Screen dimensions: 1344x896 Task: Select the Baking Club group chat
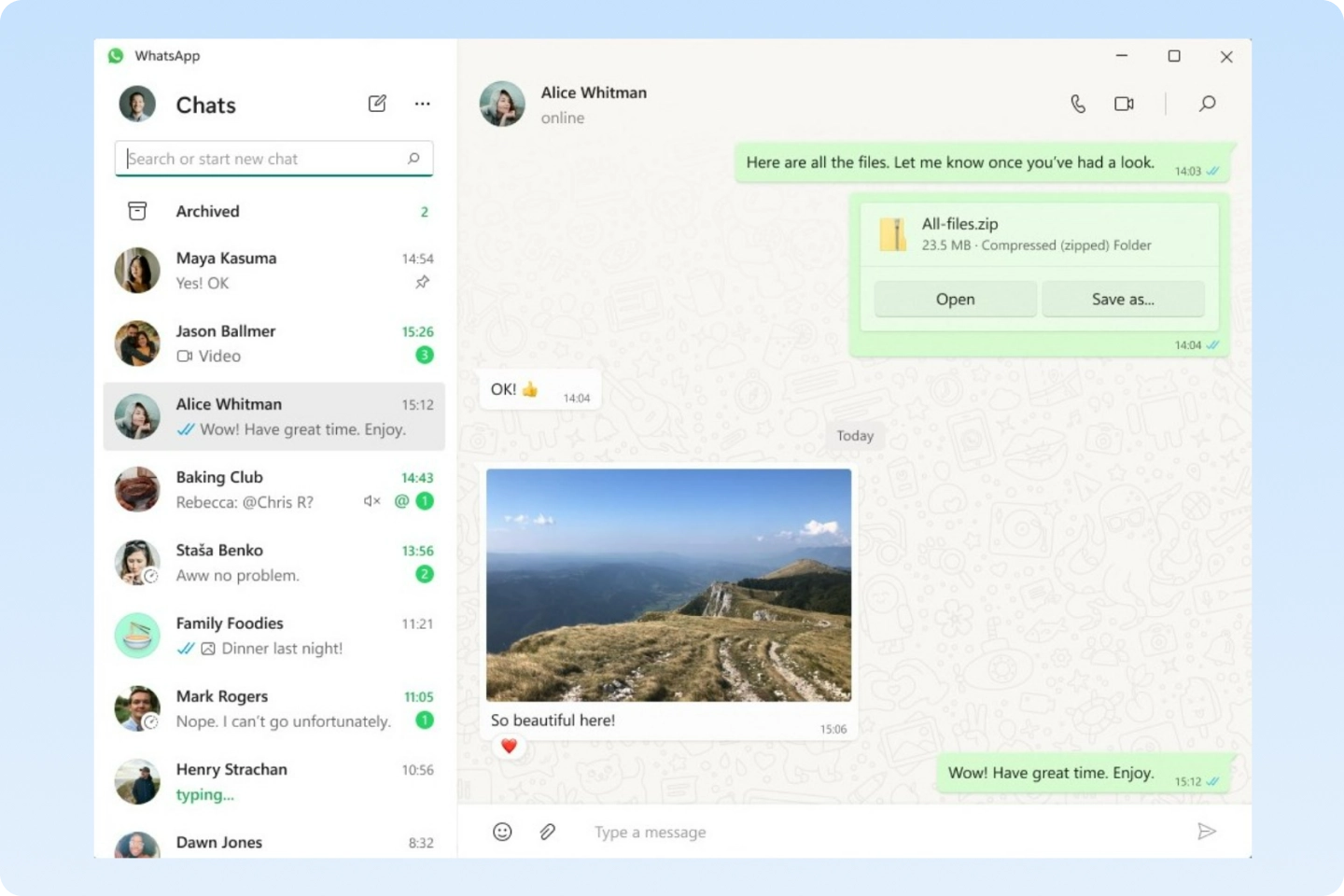click(273, 490)
